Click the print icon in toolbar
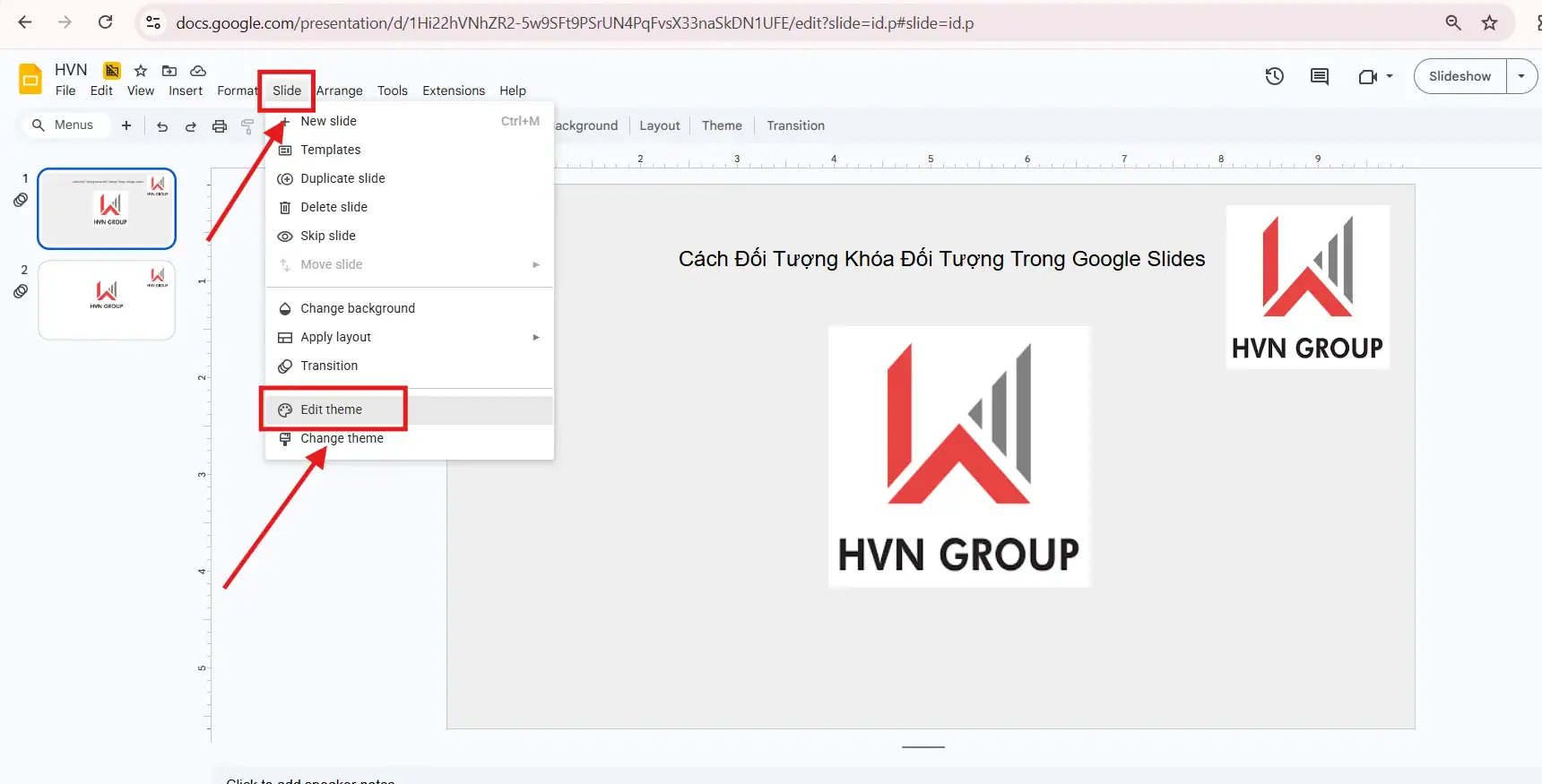 [220, 126]
